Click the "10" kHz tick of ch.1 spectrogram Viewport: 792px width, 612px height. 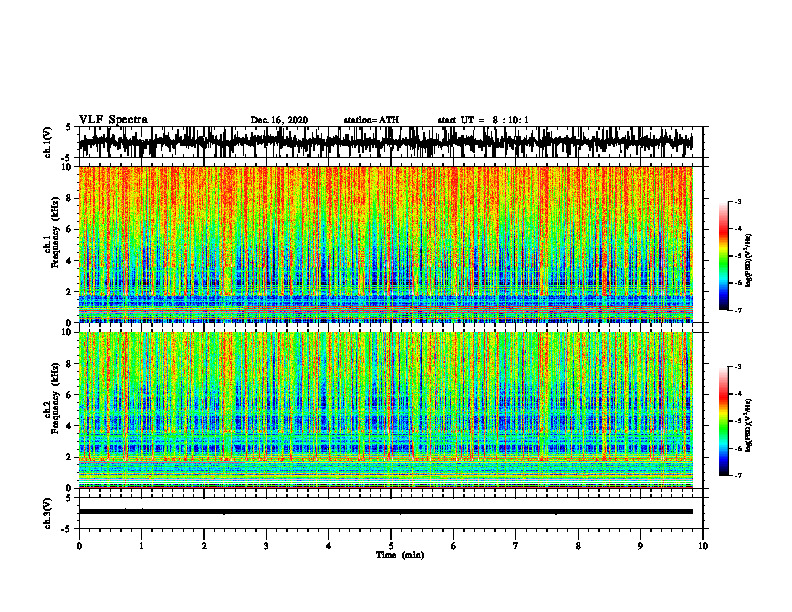69,167
